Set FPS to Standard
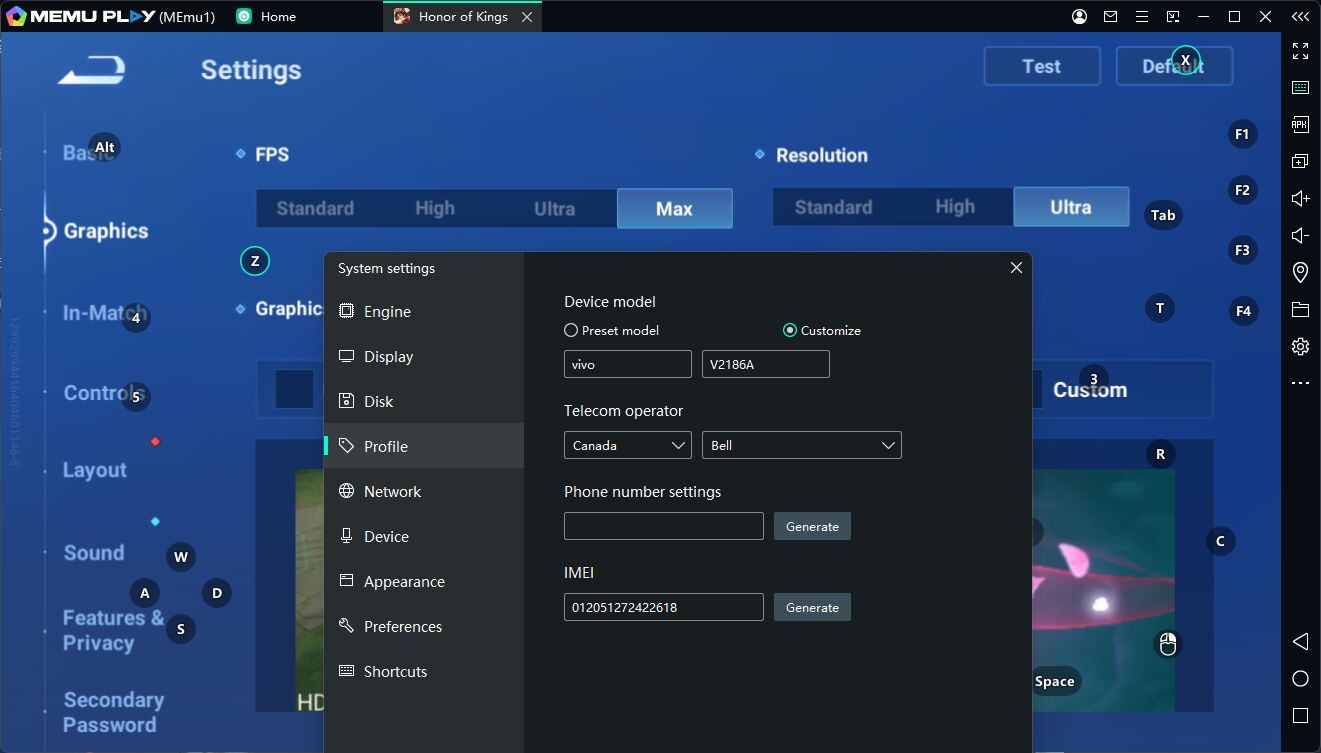Viewport: 1321px width, 753px height. [x=315, y=208]
